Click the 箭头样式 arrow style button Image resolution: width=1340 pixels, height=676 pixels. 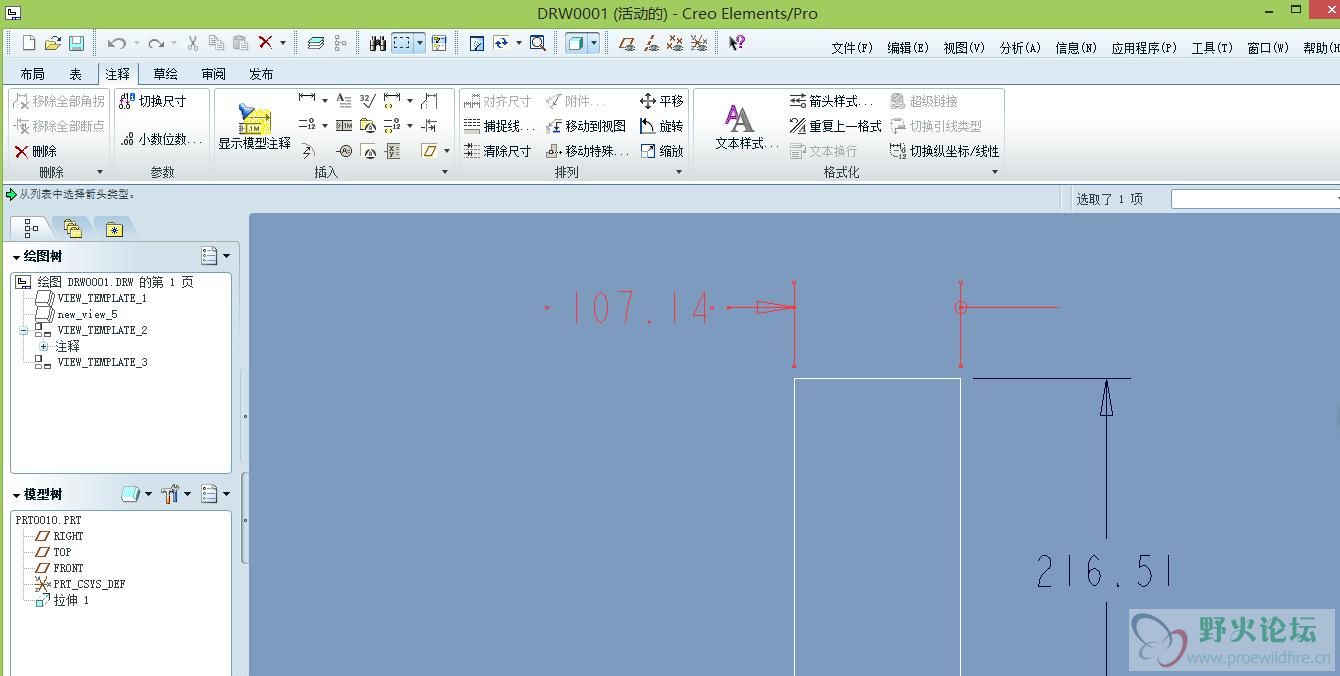click(x=831, y=101)
